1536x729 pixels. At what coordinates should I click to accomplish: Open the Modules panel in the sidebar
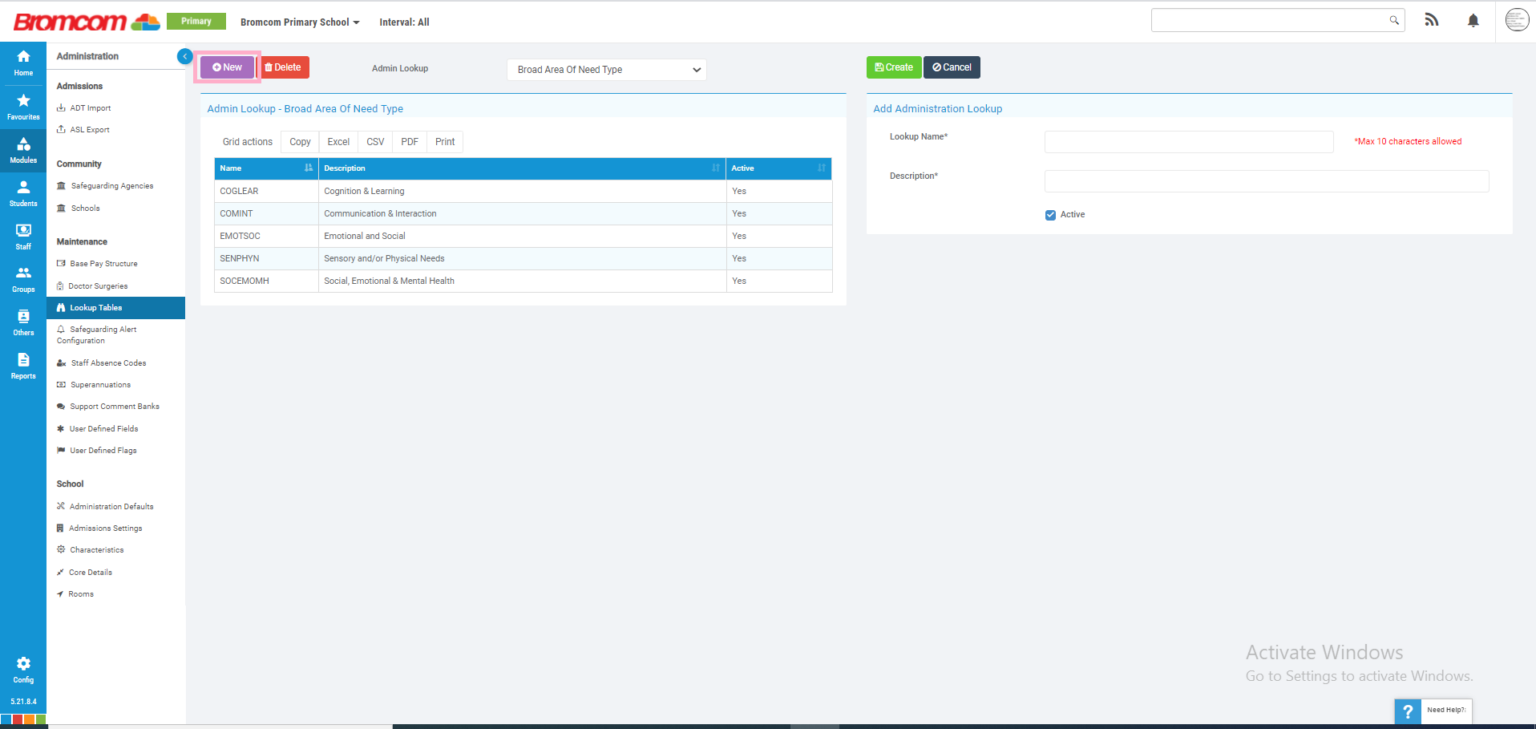pos(22,150)
